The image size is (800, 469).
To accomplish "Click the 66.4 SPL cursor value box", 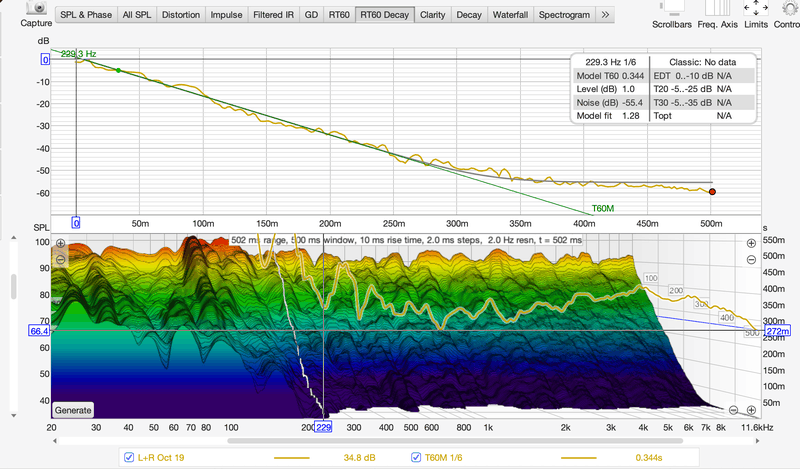I will coord(39,331).
